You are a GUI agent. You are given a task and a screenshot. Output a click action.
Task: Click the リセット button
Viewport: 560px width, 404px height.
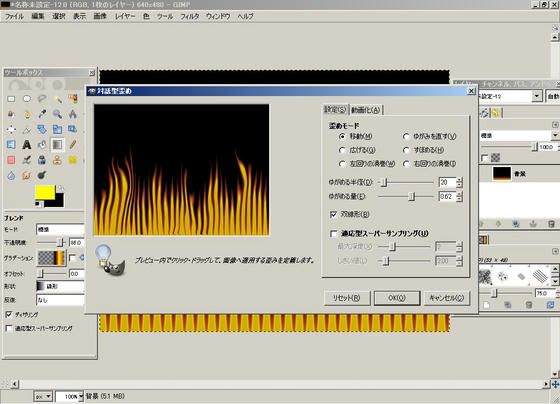coord(346,298)
